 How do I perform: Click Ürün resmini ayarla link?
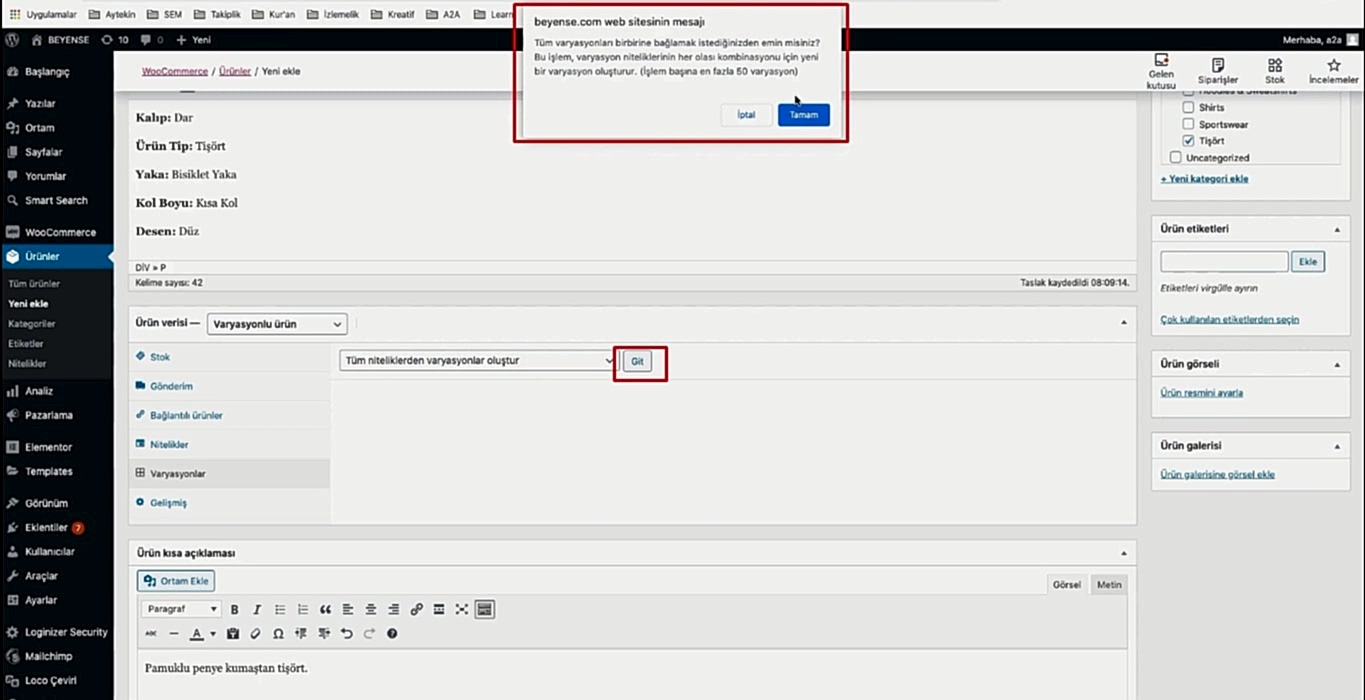point(1201,393)
